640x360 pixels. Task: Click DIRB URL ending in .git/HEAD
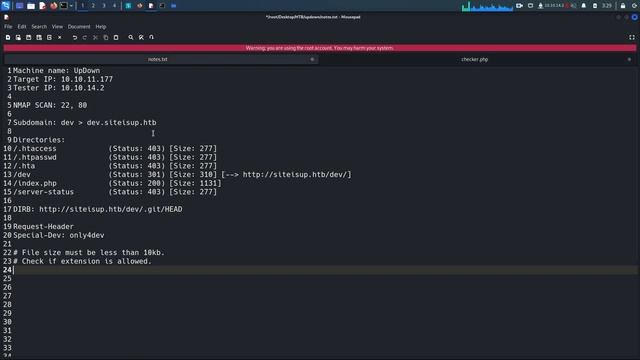pos(111,209)
